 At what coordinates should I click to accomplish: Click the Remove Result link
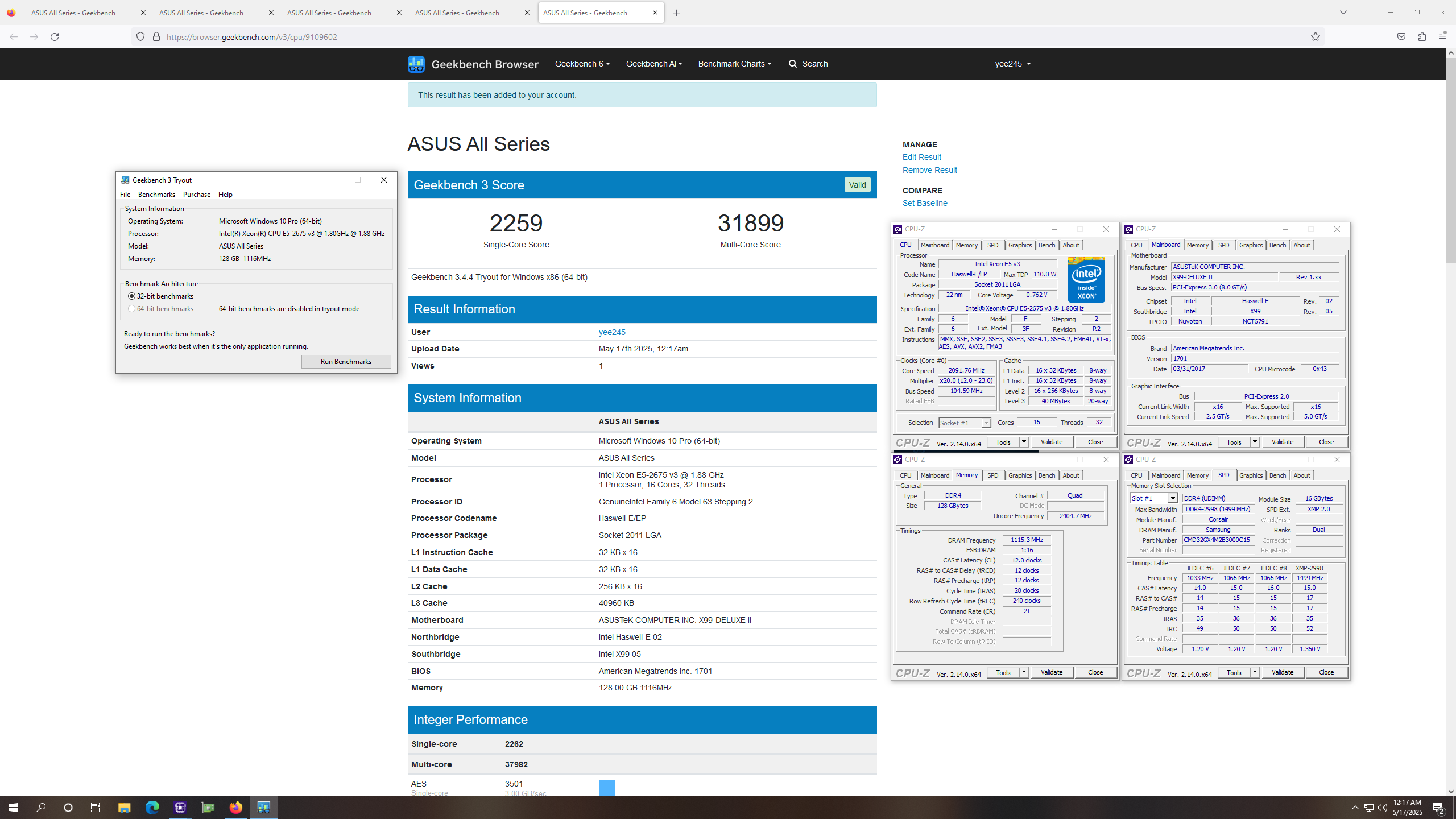929,170
